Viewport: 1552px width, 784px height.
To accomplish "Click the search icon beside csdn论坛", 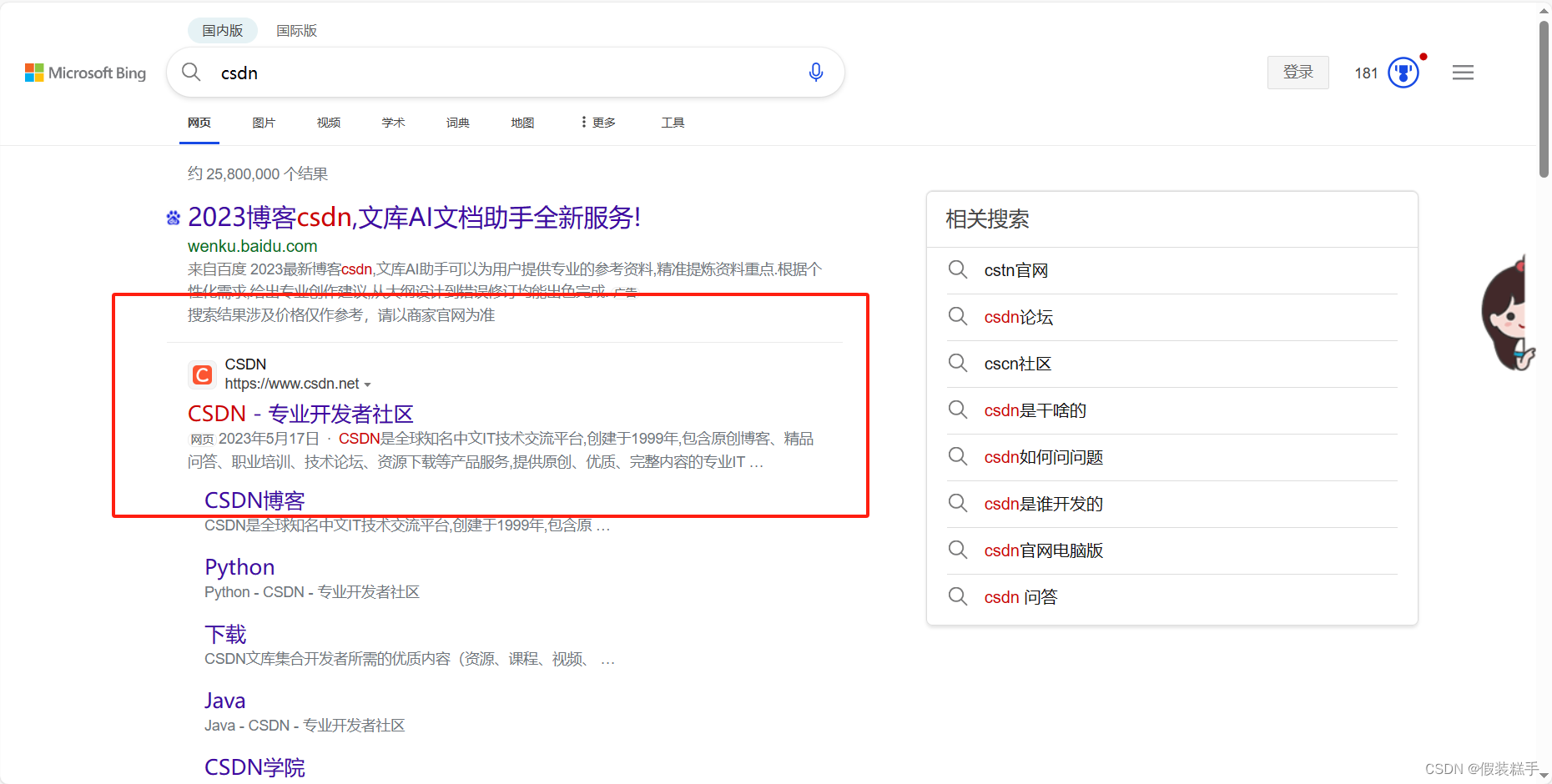I will tap(958, 317).
